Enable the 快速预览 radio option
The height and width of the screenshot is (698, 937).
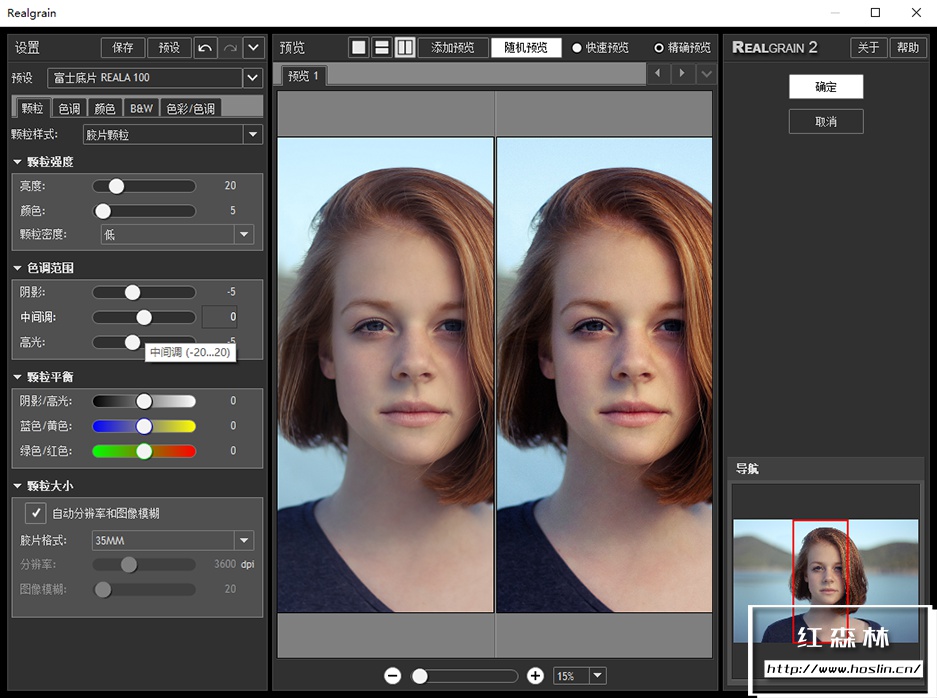click(x=577, y=48)
